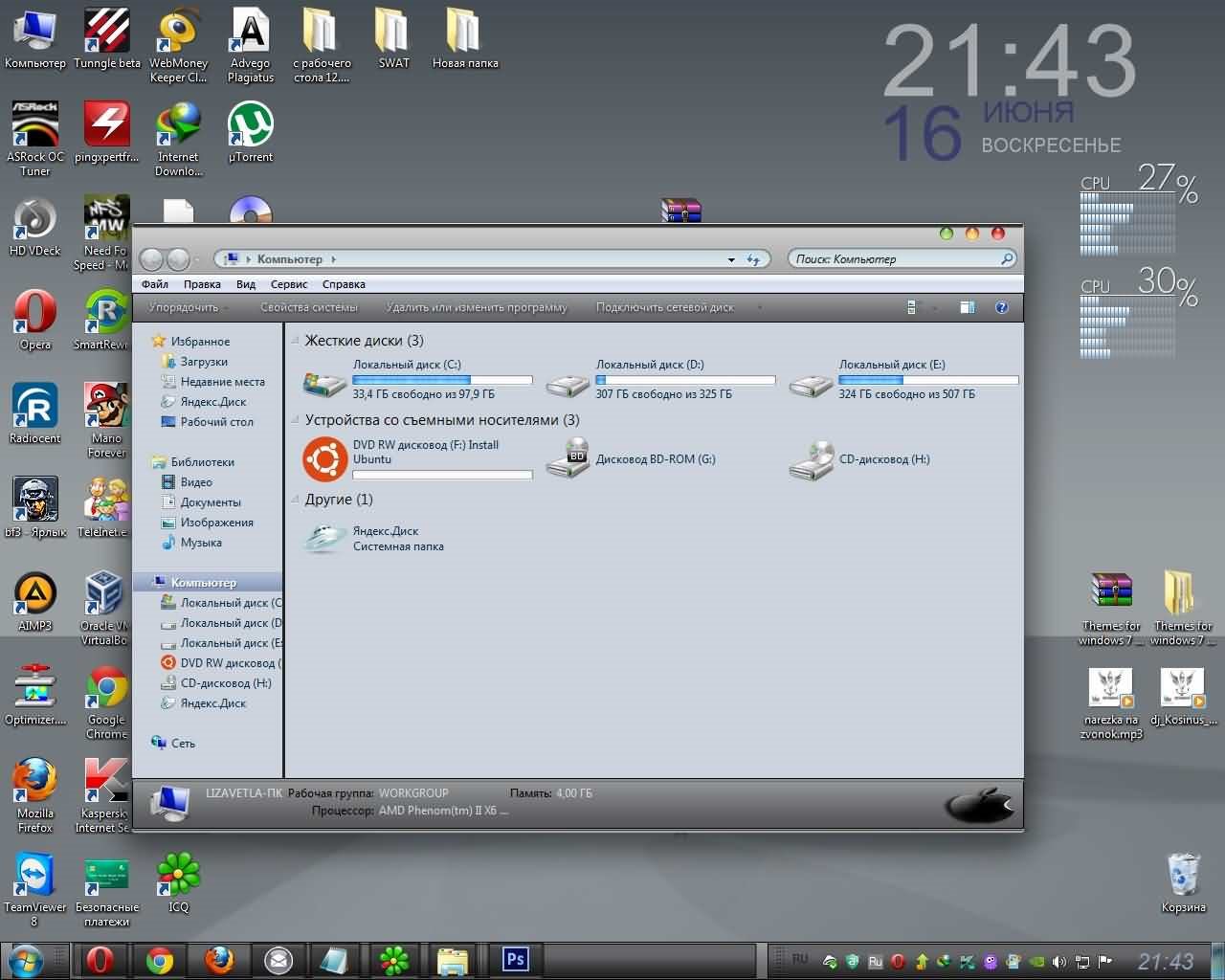
Task: Open the Вид menu
Action: click(246, 284)
